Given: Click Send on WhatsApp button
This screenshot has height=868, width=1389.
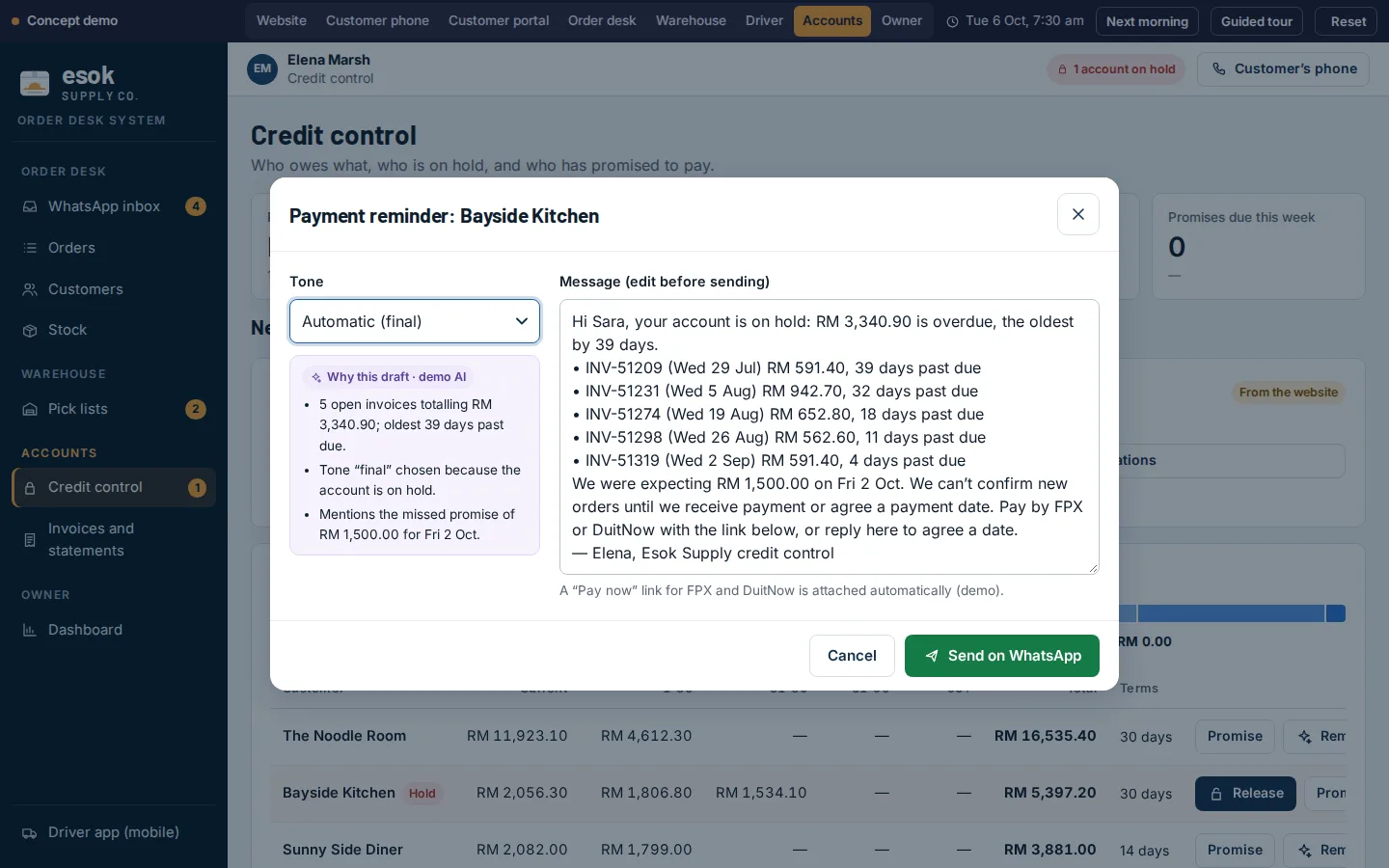Looking at the screenshot, I should click(x=1002, y=656).
